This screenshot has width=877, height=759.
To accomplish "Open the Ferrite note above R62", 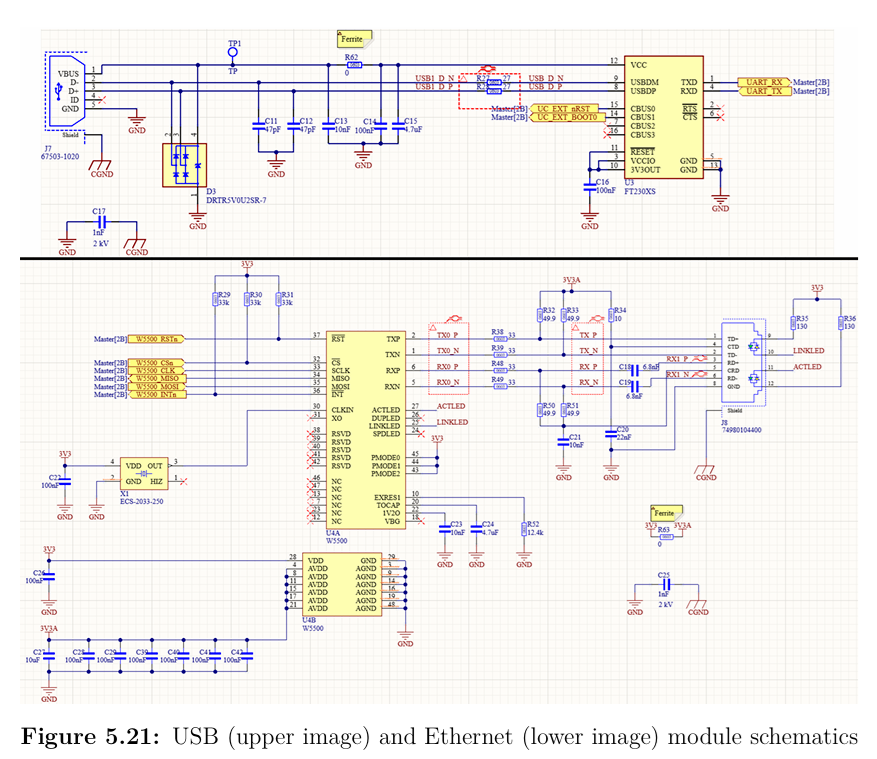I will coord(353,39).
